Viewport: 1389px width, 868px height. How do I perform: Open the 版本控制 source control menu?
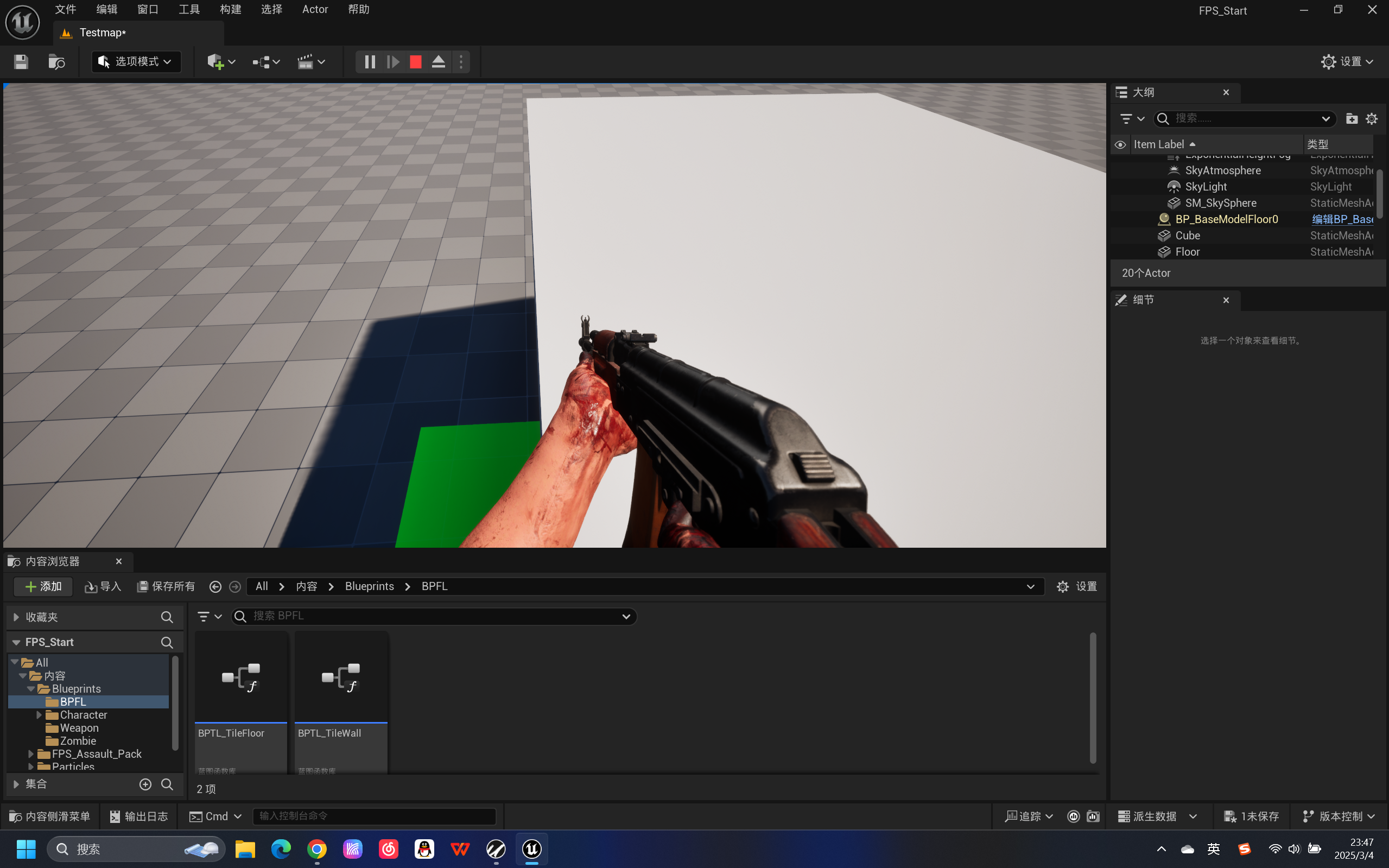point(1339,816)
